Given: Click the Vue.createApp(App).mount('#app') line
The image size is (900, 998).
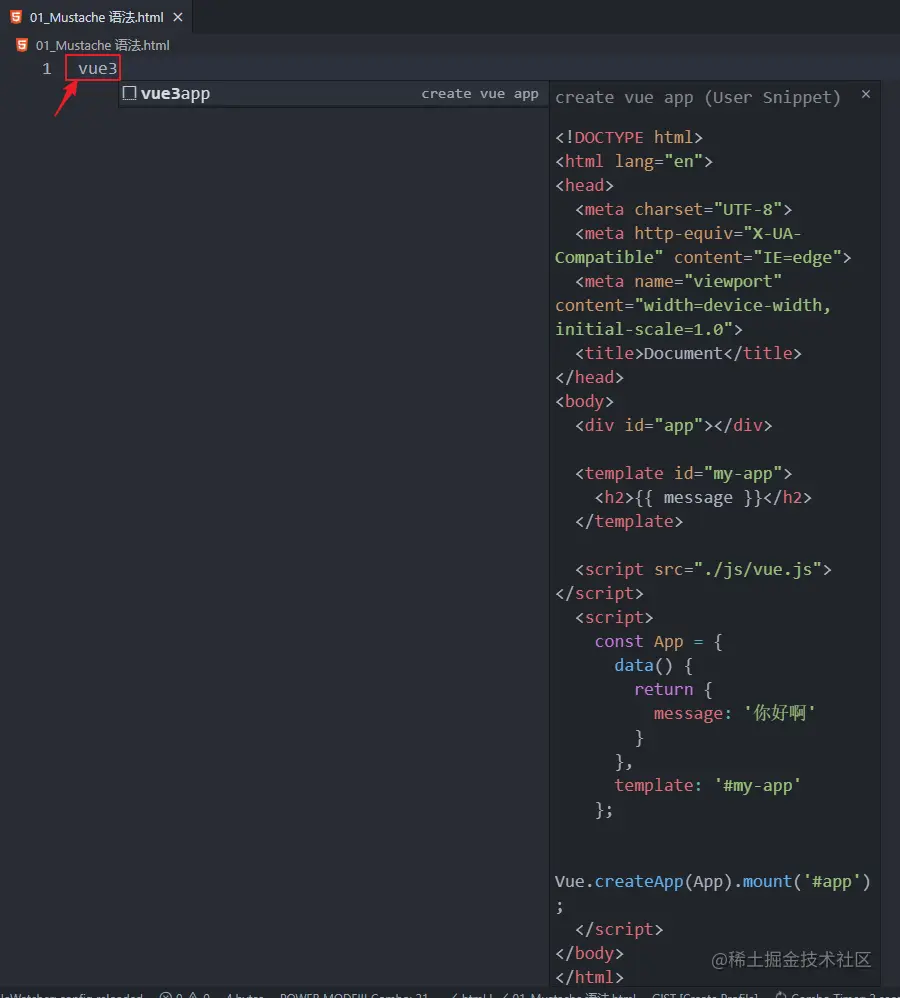Looking at the screenshot, I should (x=713, y=882).
